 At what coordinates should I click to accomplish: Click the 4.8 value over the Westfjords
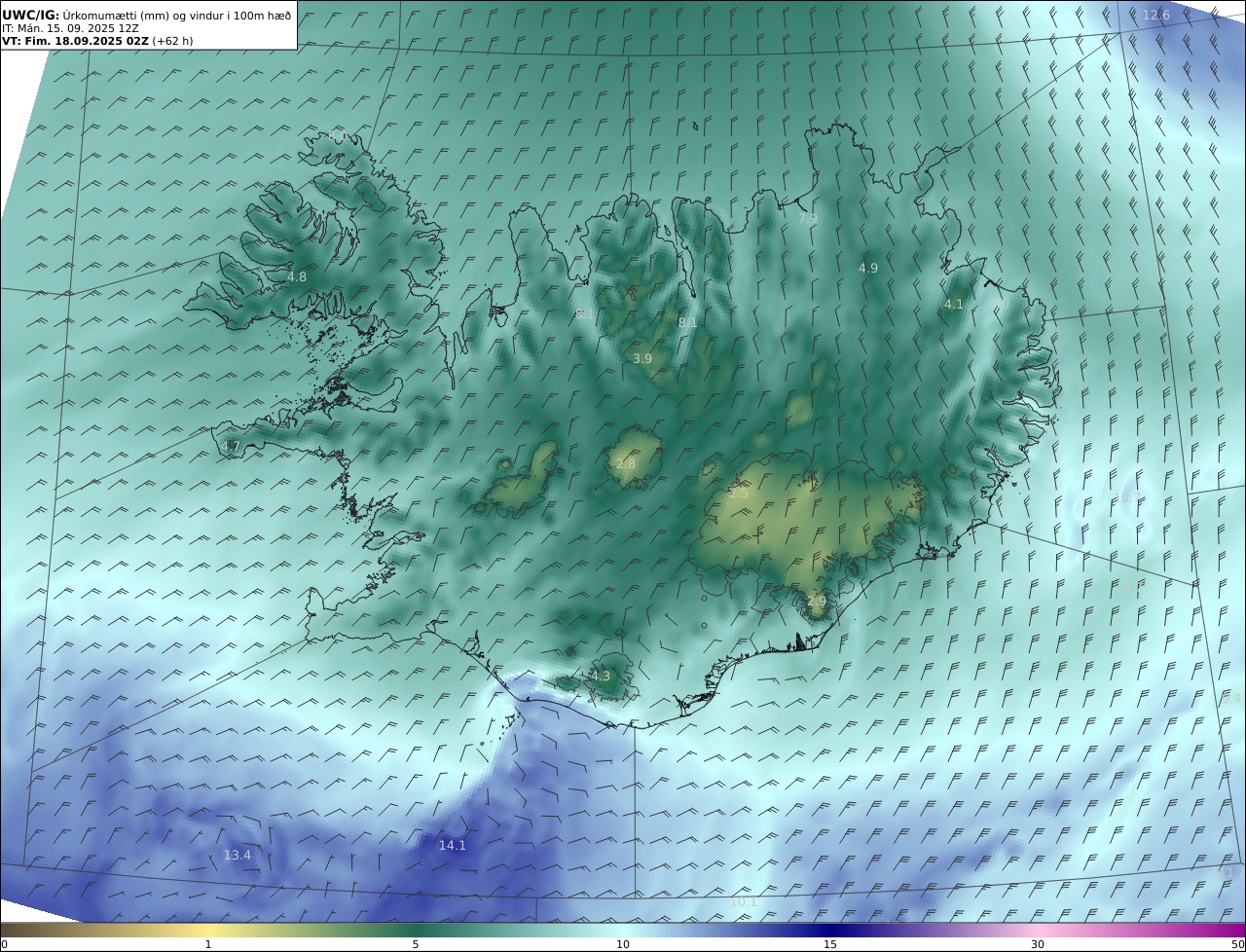297,277
